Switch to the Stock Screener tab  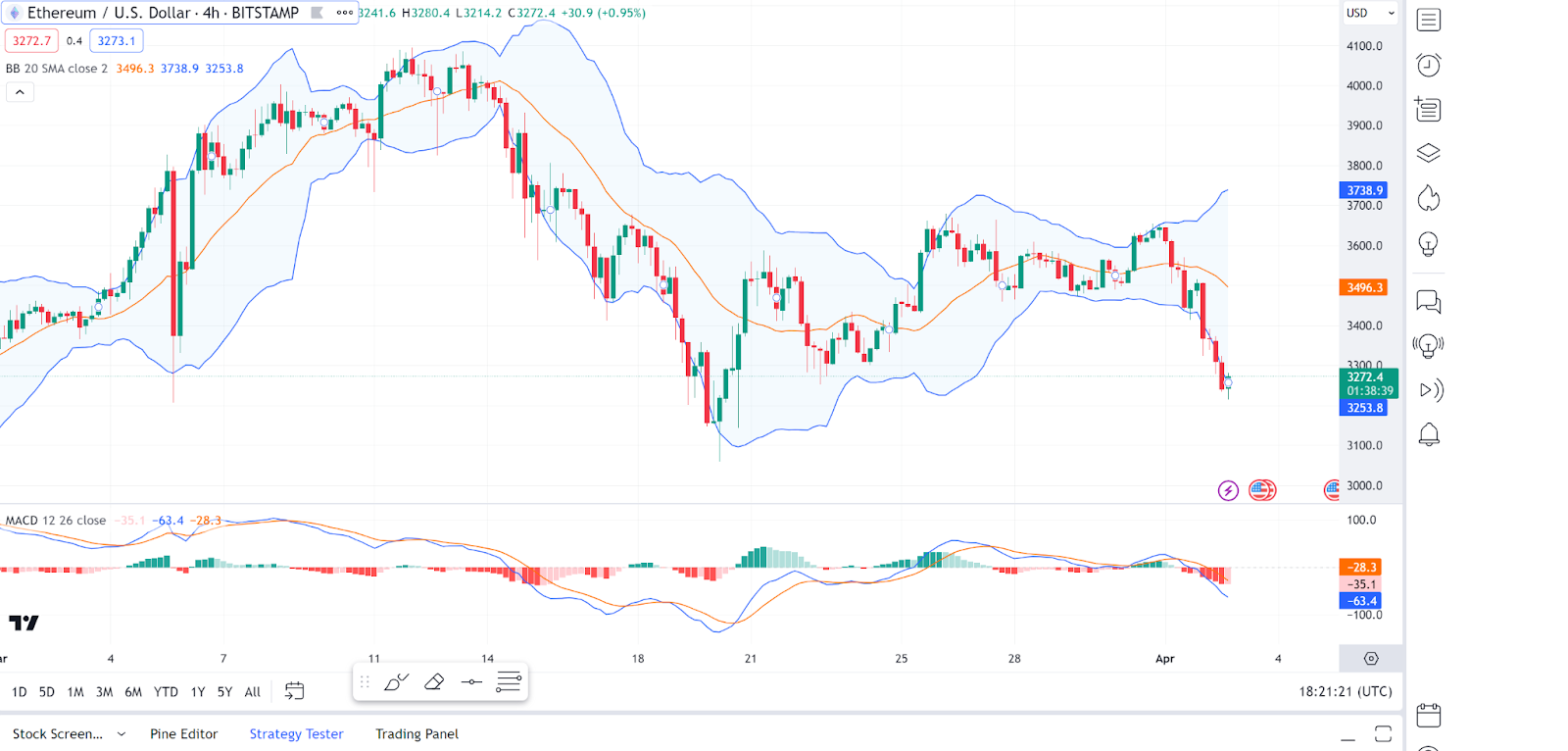coord(57,733)
